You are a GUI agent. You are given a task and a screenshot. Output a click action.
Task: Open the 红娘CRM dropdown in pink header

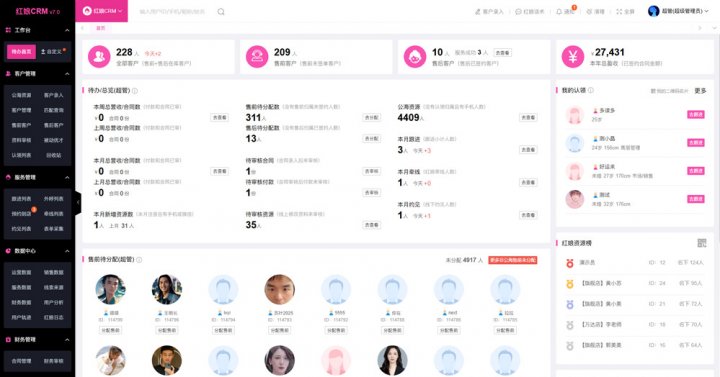[x=102, y=11]
